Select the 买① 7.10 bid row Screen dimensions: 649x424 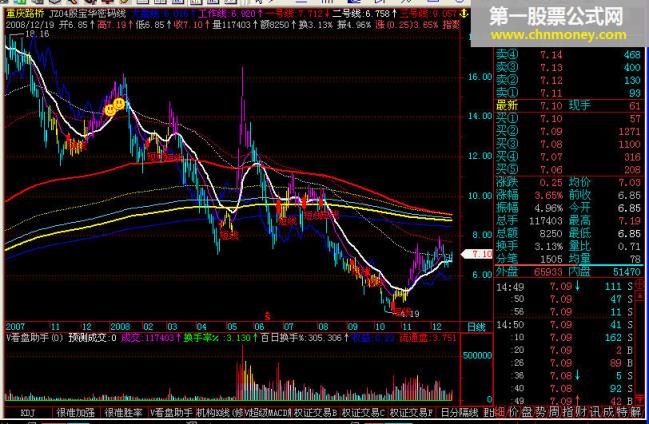point(569,119)
